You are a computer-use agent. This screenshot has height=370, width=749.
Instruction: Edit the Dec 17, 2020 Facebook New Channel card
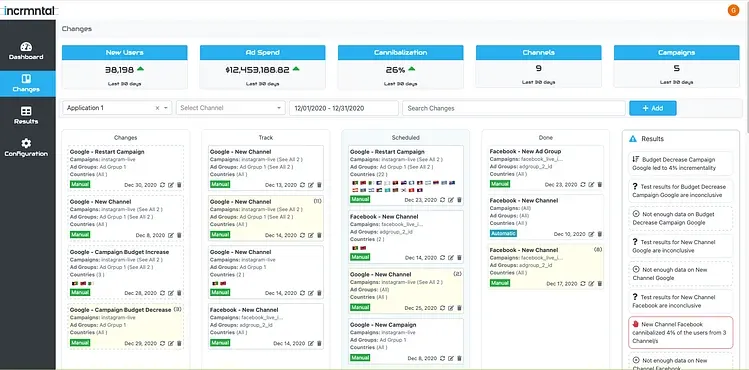pyautogui.click(x=591, y=284)
